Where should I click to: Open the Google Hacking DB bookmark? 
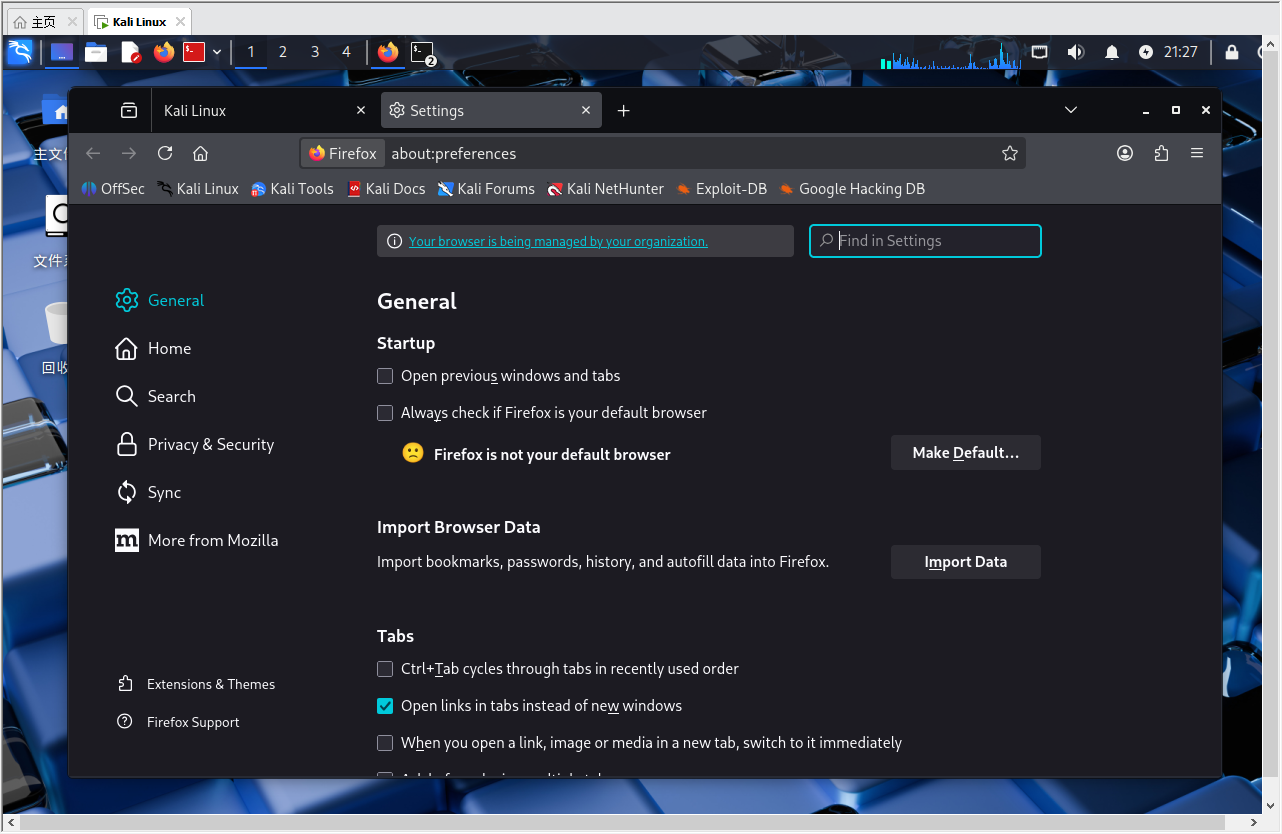click(x=852, y=188)
